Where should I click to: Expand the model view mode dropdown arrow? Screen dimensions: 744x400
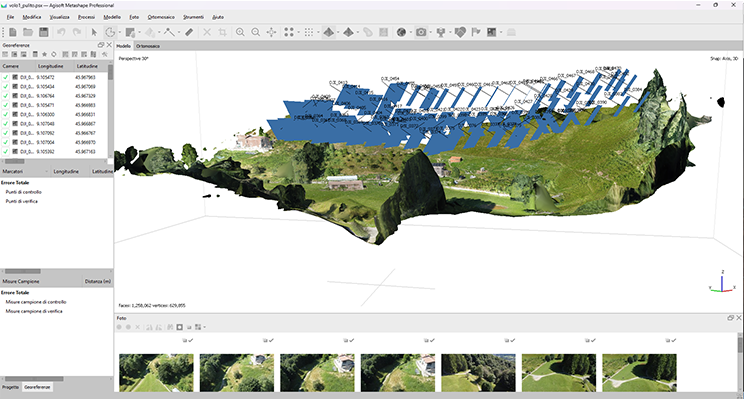click(337, 32)
